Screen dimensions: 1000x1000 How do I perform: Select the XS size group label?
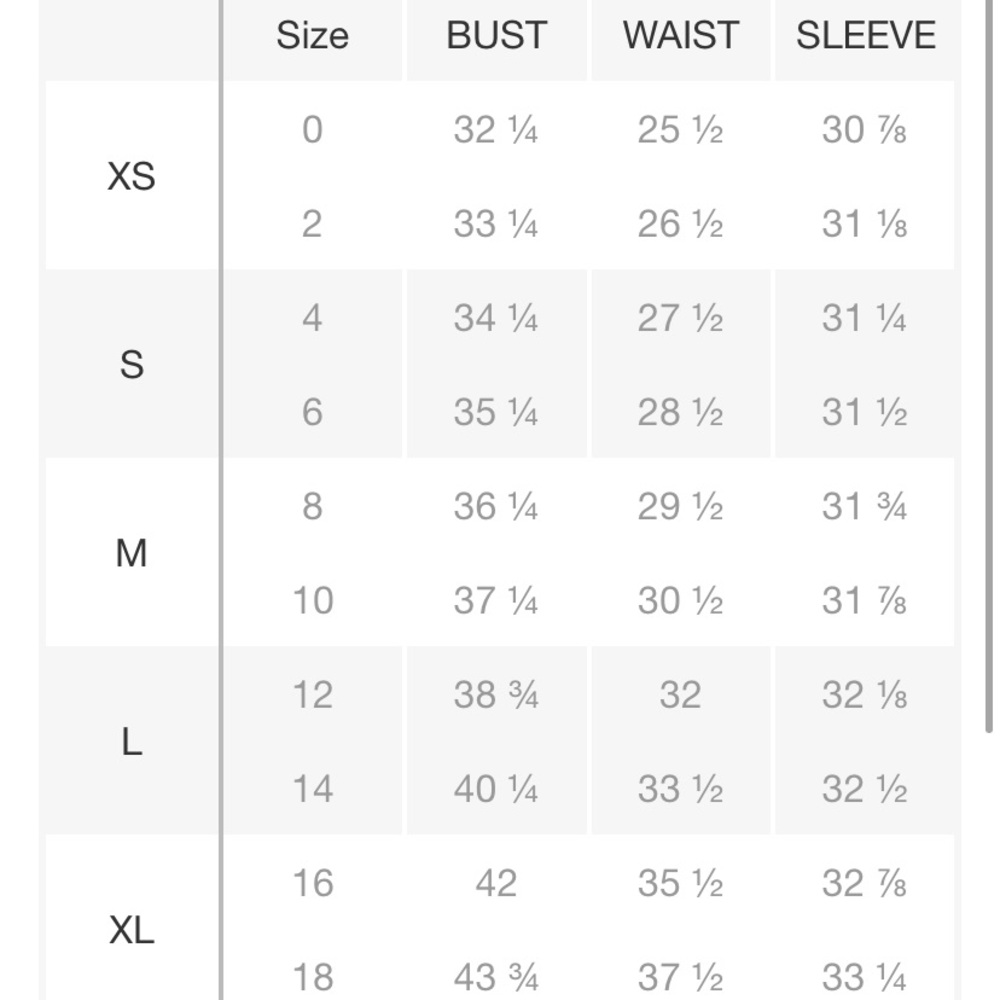coord(131,177)
